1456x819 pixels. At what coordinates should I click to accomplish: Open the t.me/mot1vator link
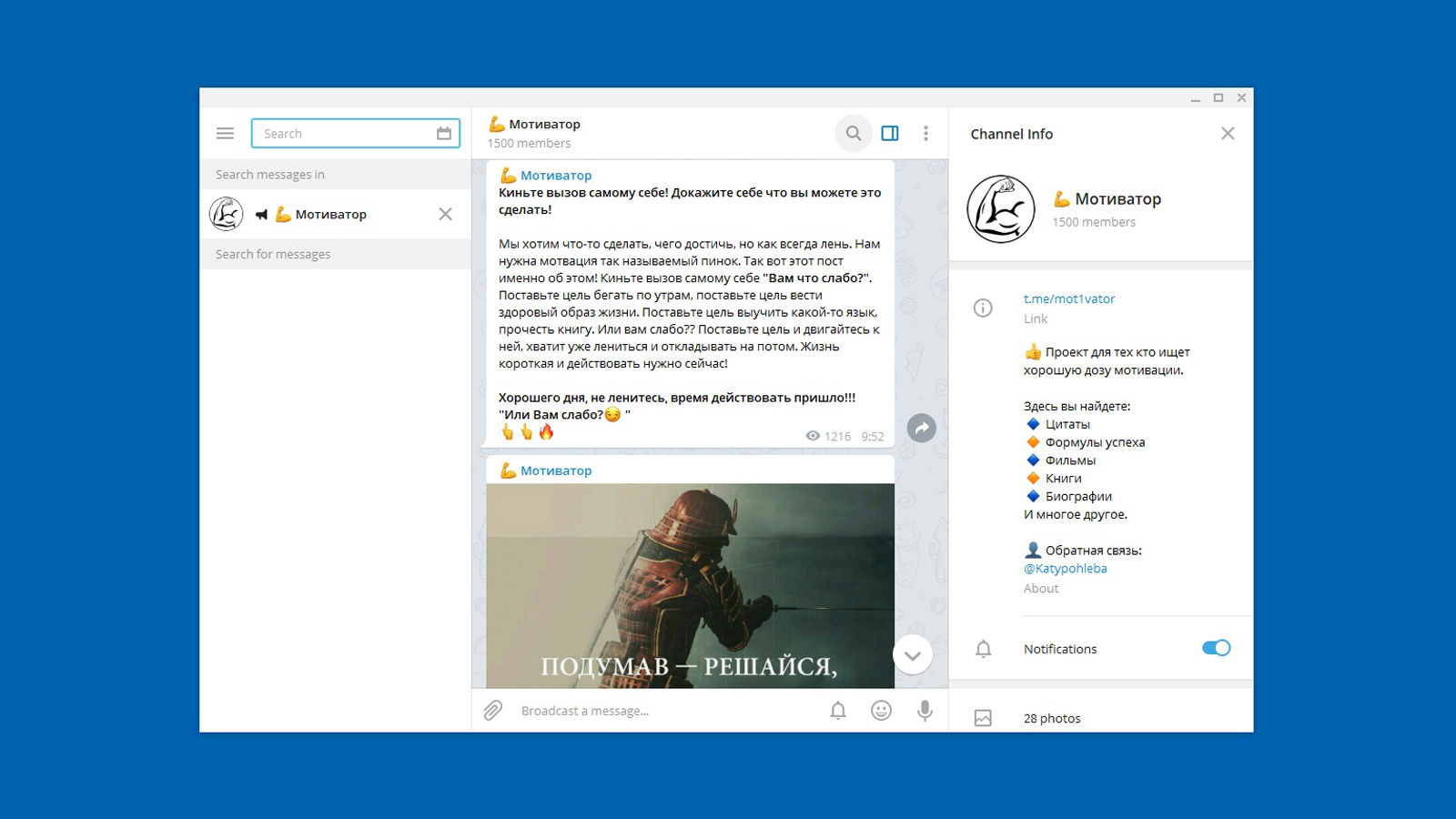(x=1070, y=298)
